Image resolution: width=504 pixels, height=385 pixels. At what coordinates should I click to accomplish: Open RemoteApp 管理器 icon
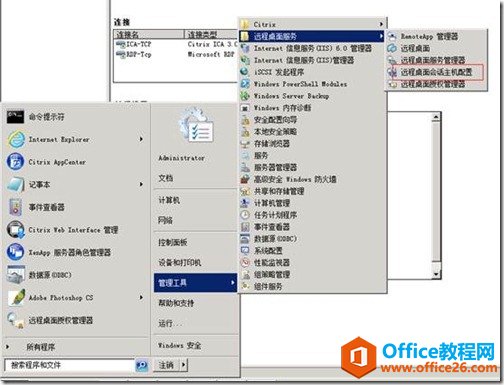[x=392, y=36]
